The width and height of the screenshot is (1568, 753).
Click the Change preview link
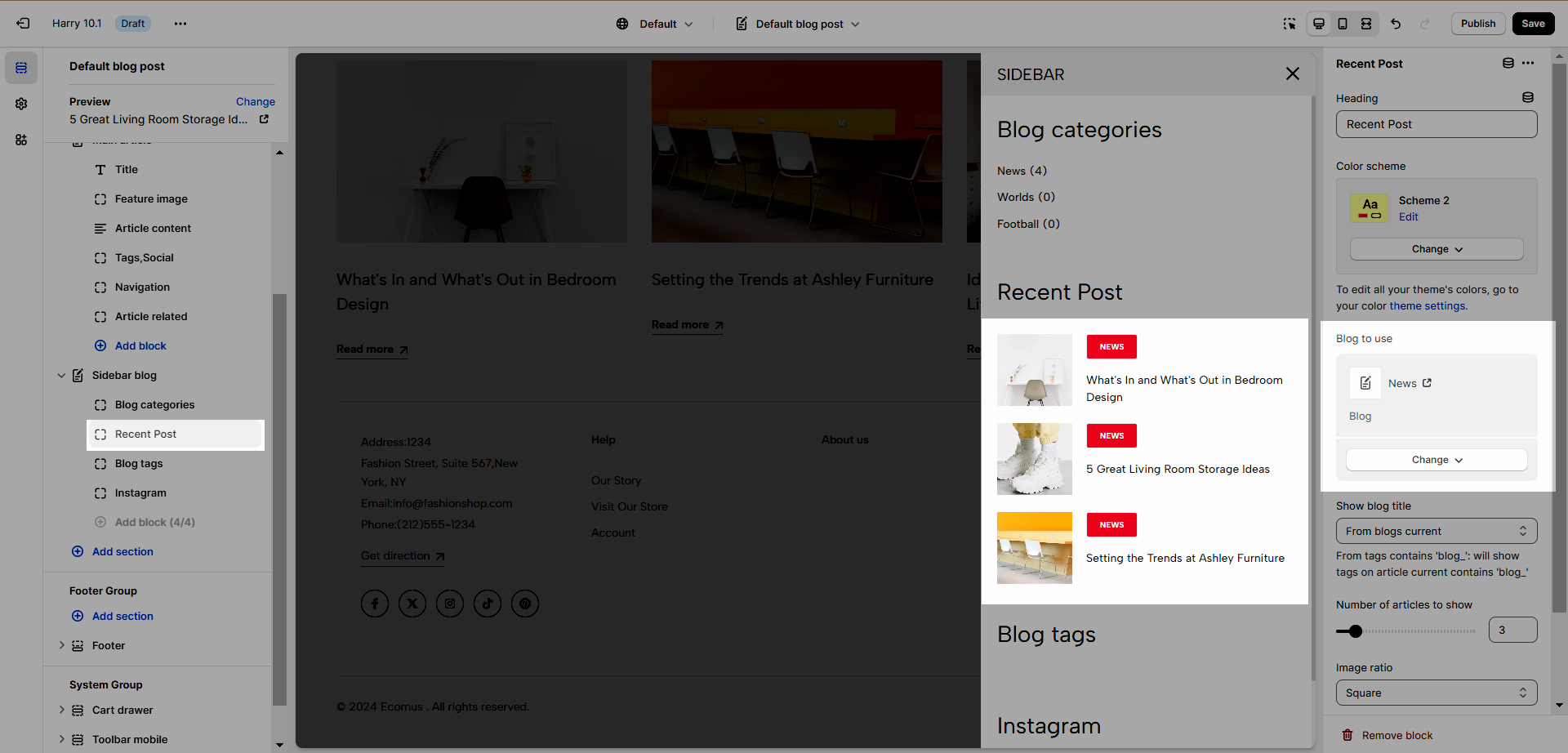256,102
